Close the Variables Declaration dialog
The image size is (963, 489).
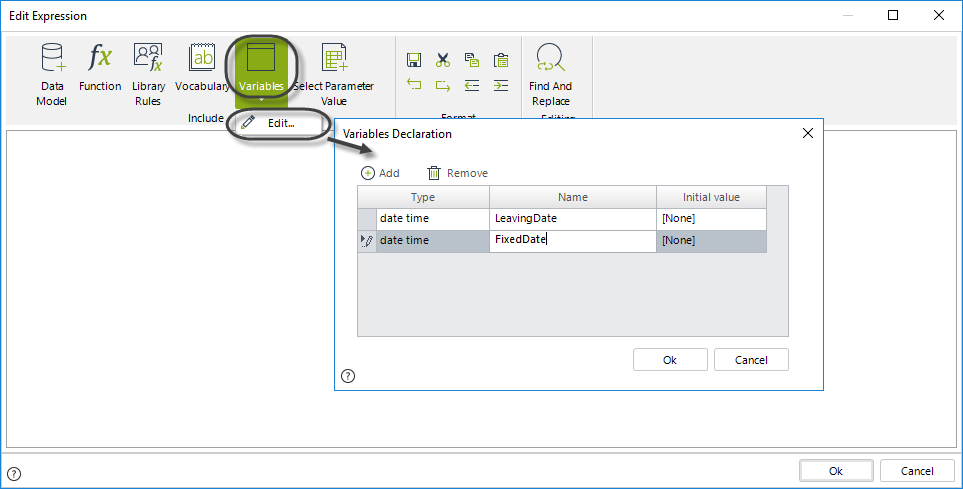click(x=808, y=133)
